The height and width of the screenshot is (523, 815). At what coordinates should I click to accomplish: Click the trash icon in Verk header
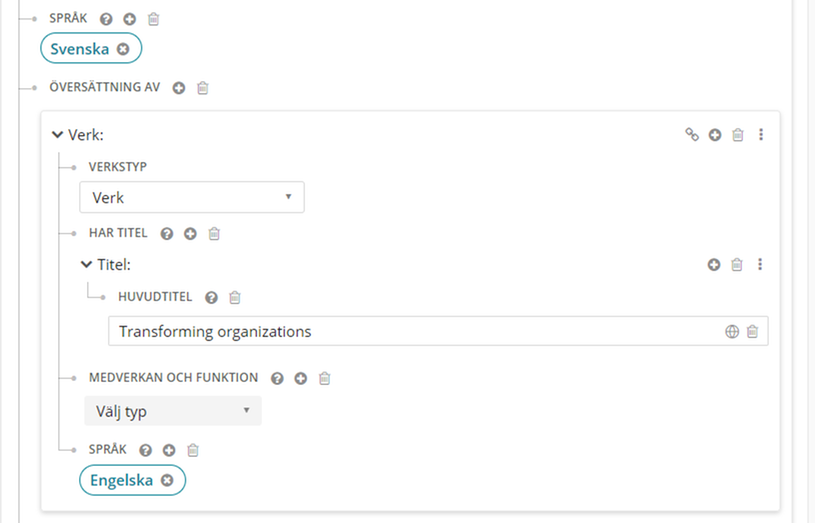point(738,135)
